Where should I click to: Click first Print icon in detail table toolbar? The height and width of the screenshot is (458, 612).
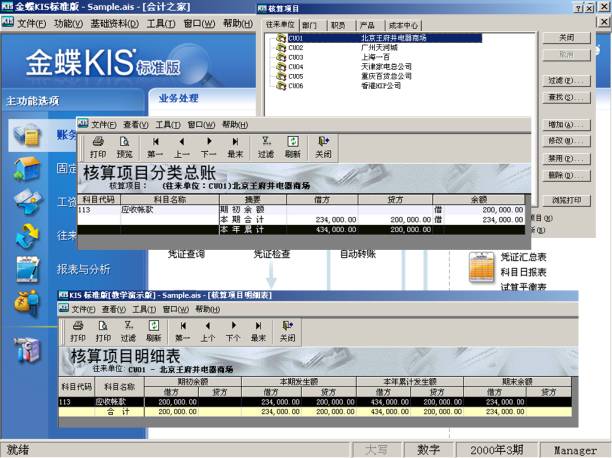click(78, 331)
